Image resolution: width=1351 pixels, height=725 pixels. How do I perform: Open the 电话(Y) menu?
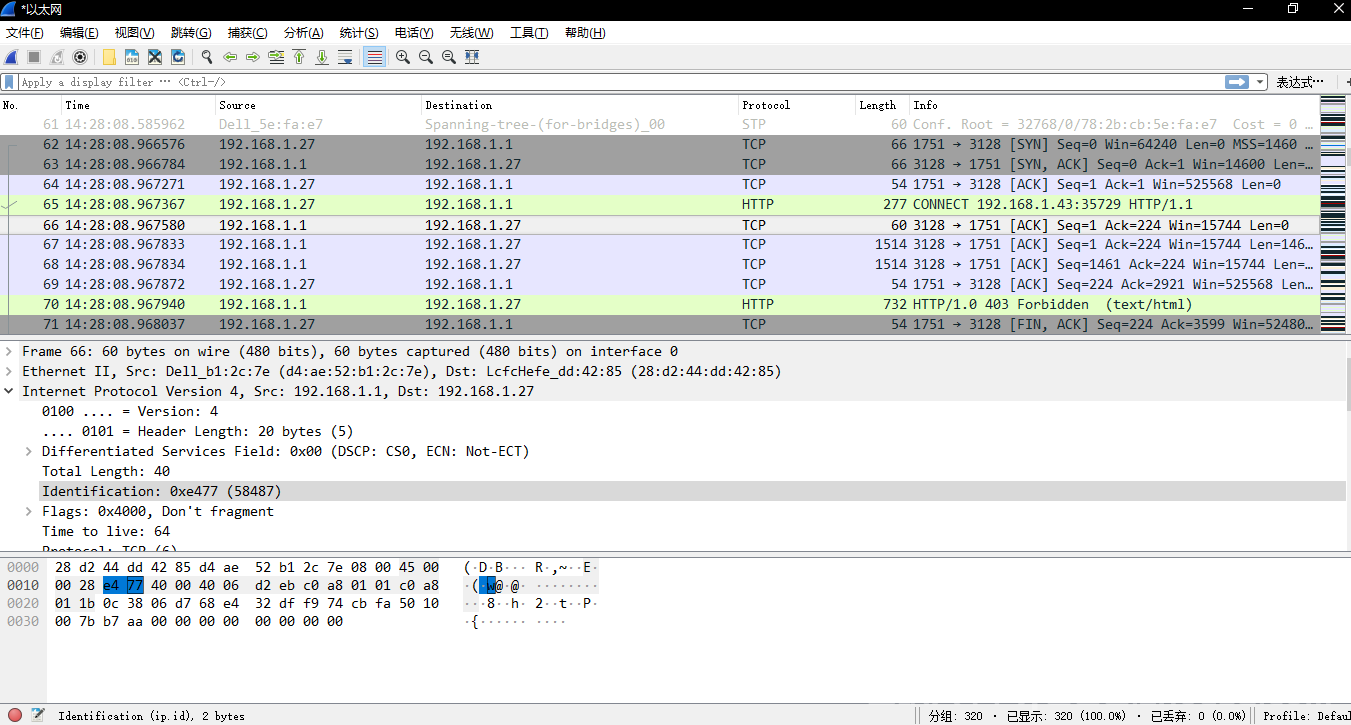click(414, 33)
